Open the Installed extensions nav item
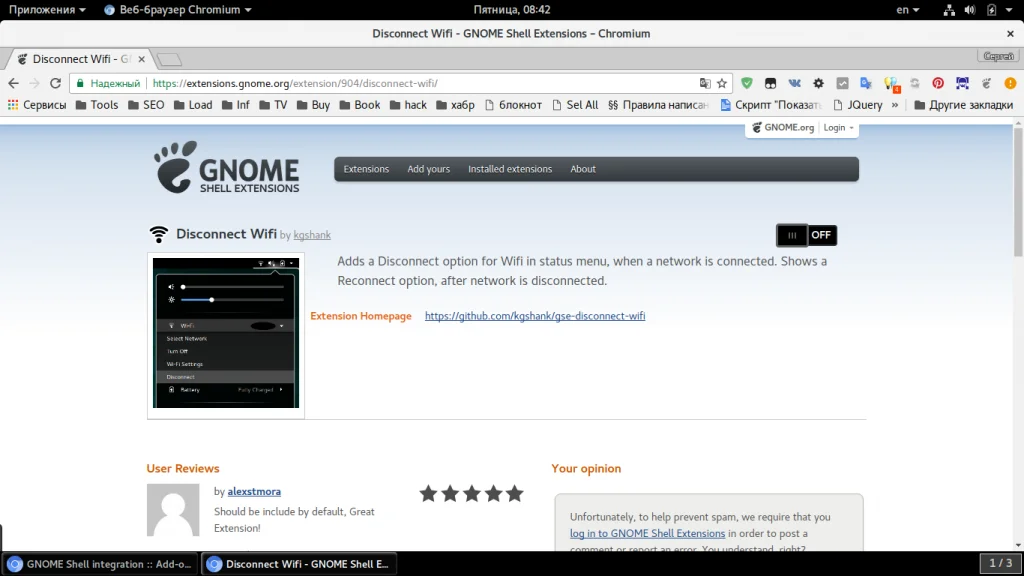1024x576 pixels. point(510,169)
